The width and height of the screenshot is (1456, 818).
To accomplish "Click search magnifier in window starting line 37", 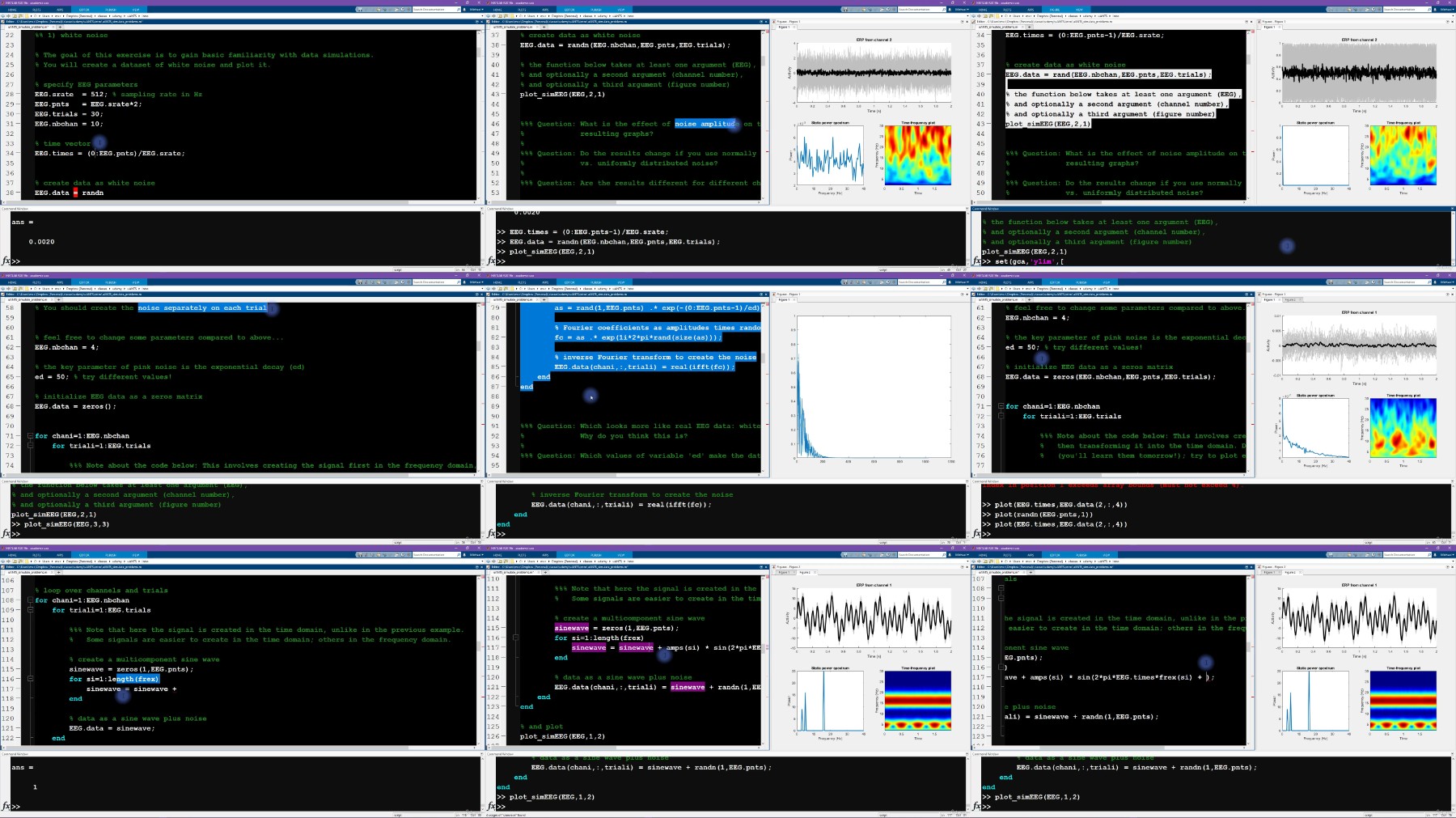I will coord(943,10).
